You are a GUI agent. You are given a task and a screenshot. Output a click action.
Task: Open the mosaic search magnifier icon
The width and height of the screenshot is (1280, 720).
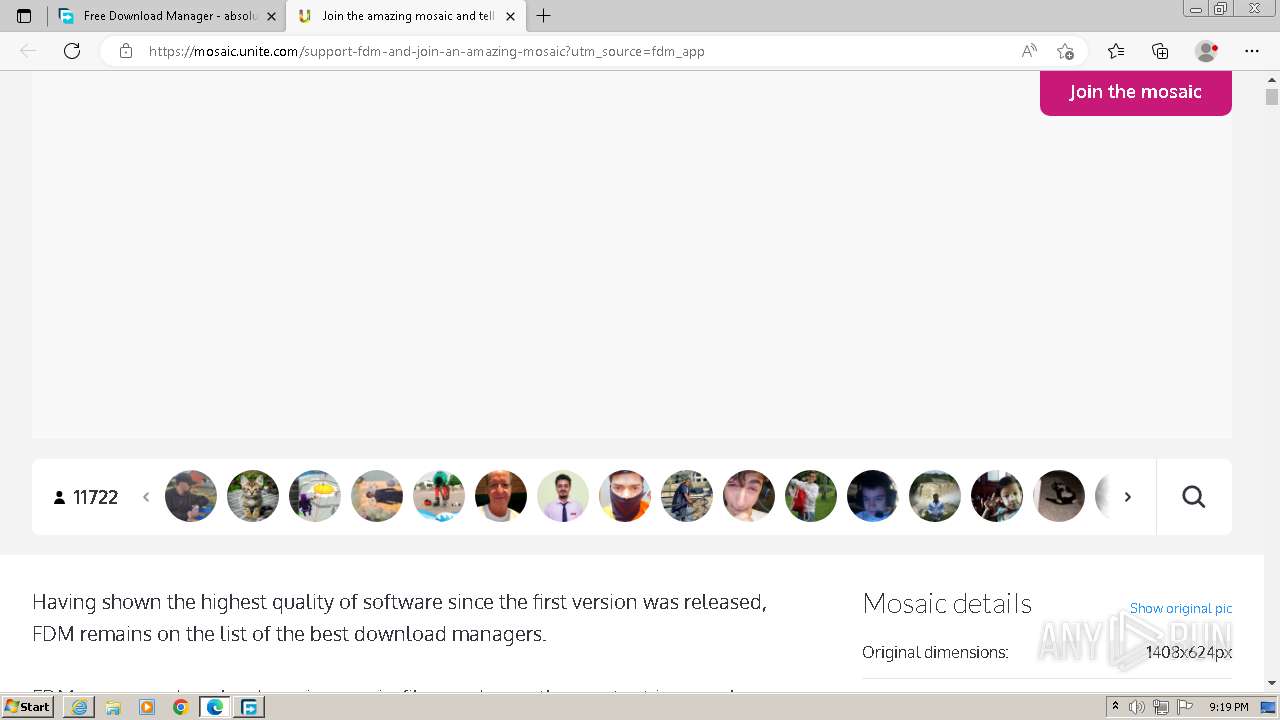click(x=1193, y=497)
